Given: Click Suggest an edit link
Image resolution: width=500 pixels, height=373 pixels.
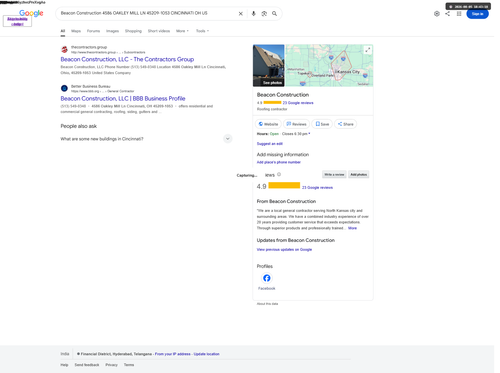Looking at the screenshot, I should coord(270,144).
